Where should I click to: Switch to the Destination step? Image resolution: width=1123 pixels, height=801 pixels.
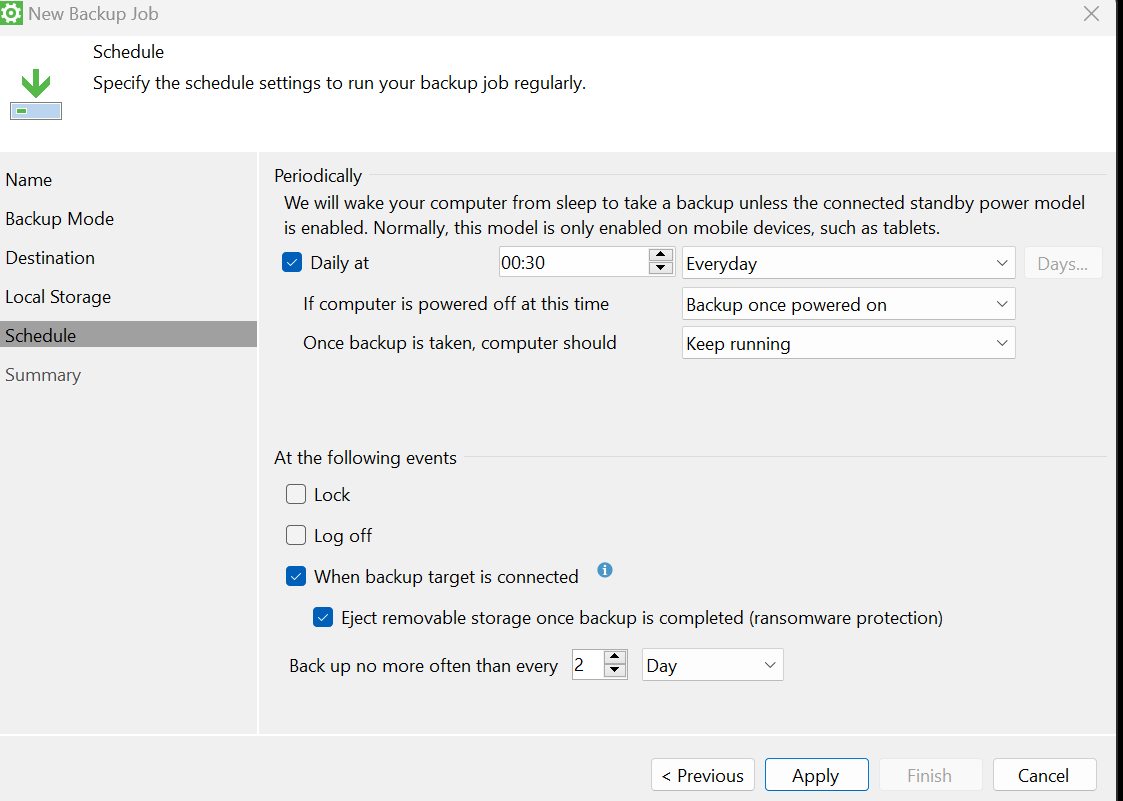pos(50,258)
